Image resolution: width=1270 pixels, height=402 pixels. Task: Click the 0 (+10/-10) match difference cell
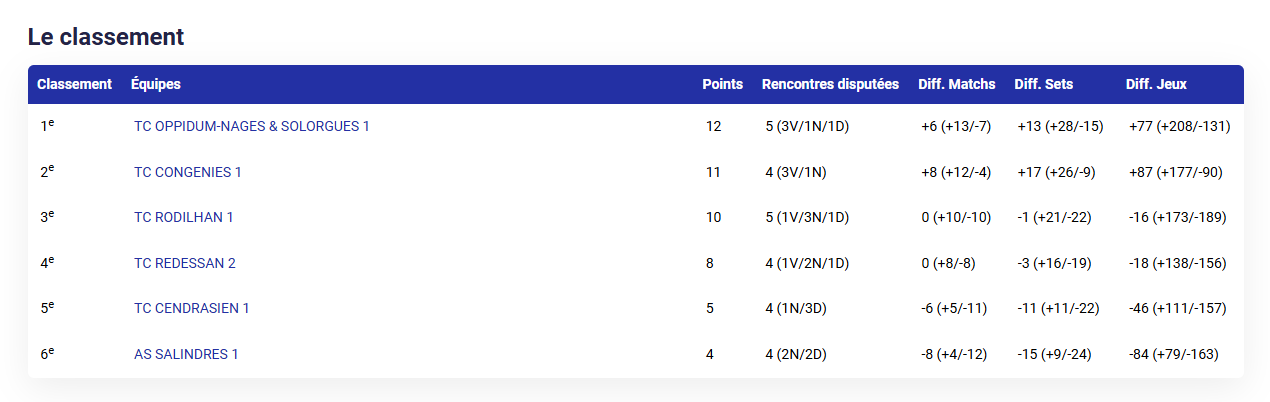click(x=956, y=217)
